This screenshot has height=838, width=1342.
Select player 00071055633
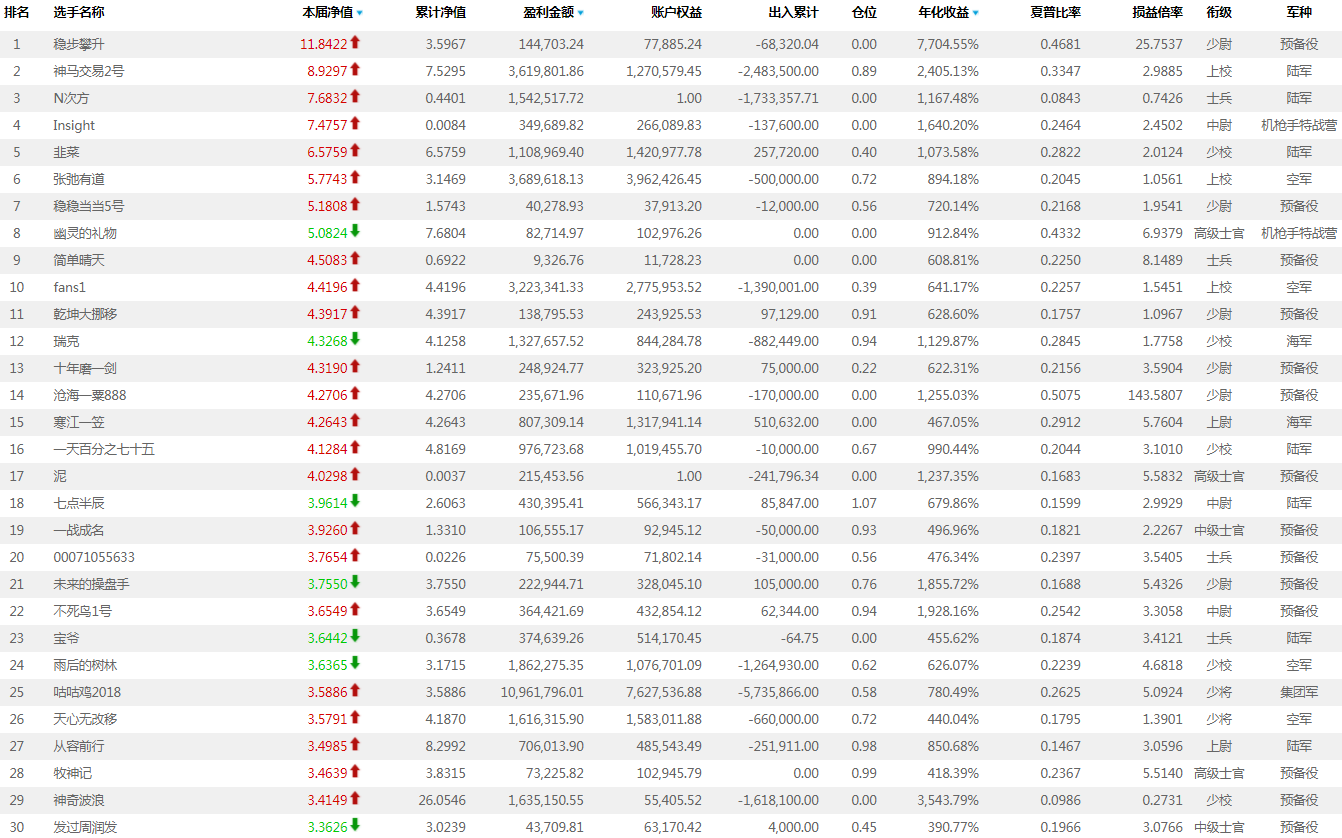coord(94,557)
